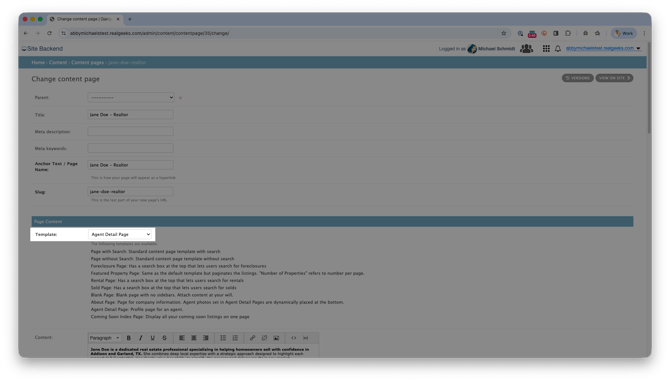Align content text left

(182, 338)
